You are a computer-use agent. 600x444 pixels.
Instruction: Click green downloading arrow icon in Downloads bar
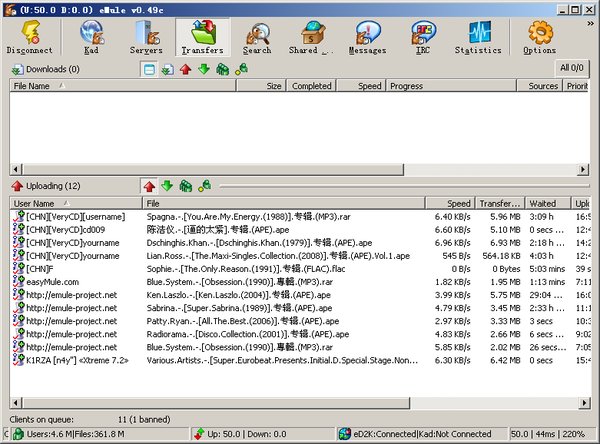point(204,70)
